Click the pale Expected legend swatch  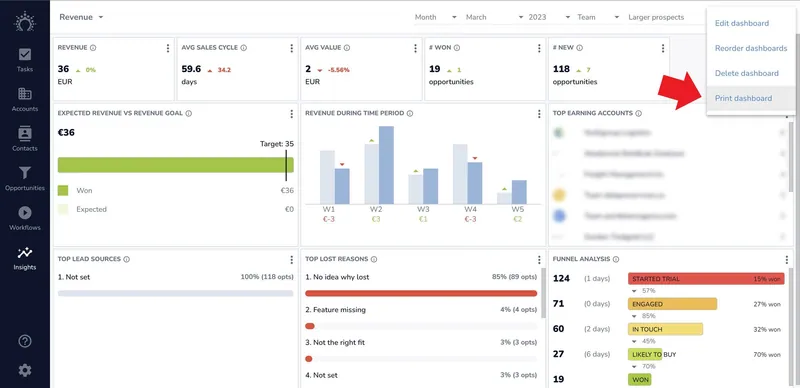coord(63,209)
